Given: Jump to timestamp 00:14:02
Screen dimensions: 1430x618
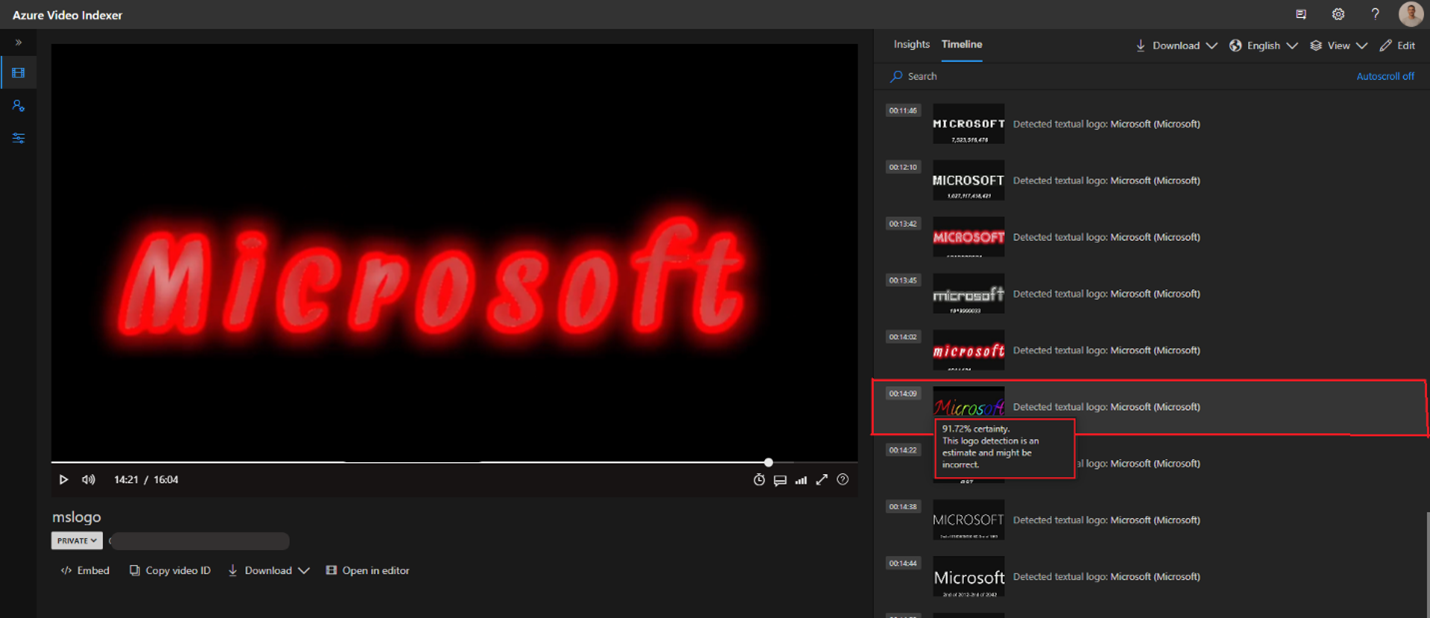Looking at the screenshot, I should 902,337.
